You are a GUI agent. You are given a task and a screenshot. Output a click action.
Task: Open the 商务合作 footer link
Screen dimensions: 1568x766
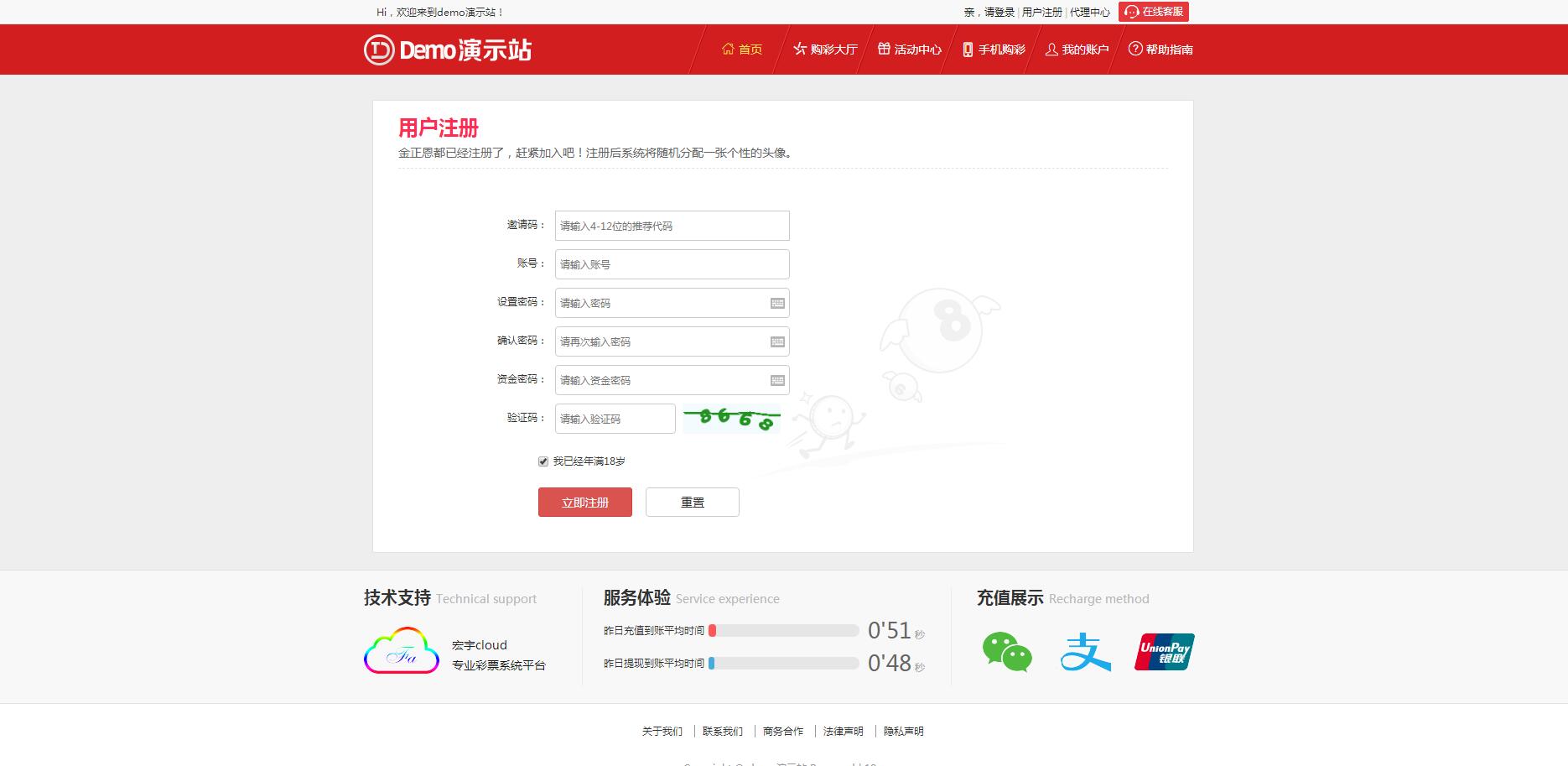pyautogui.click(x=783, y=732)
